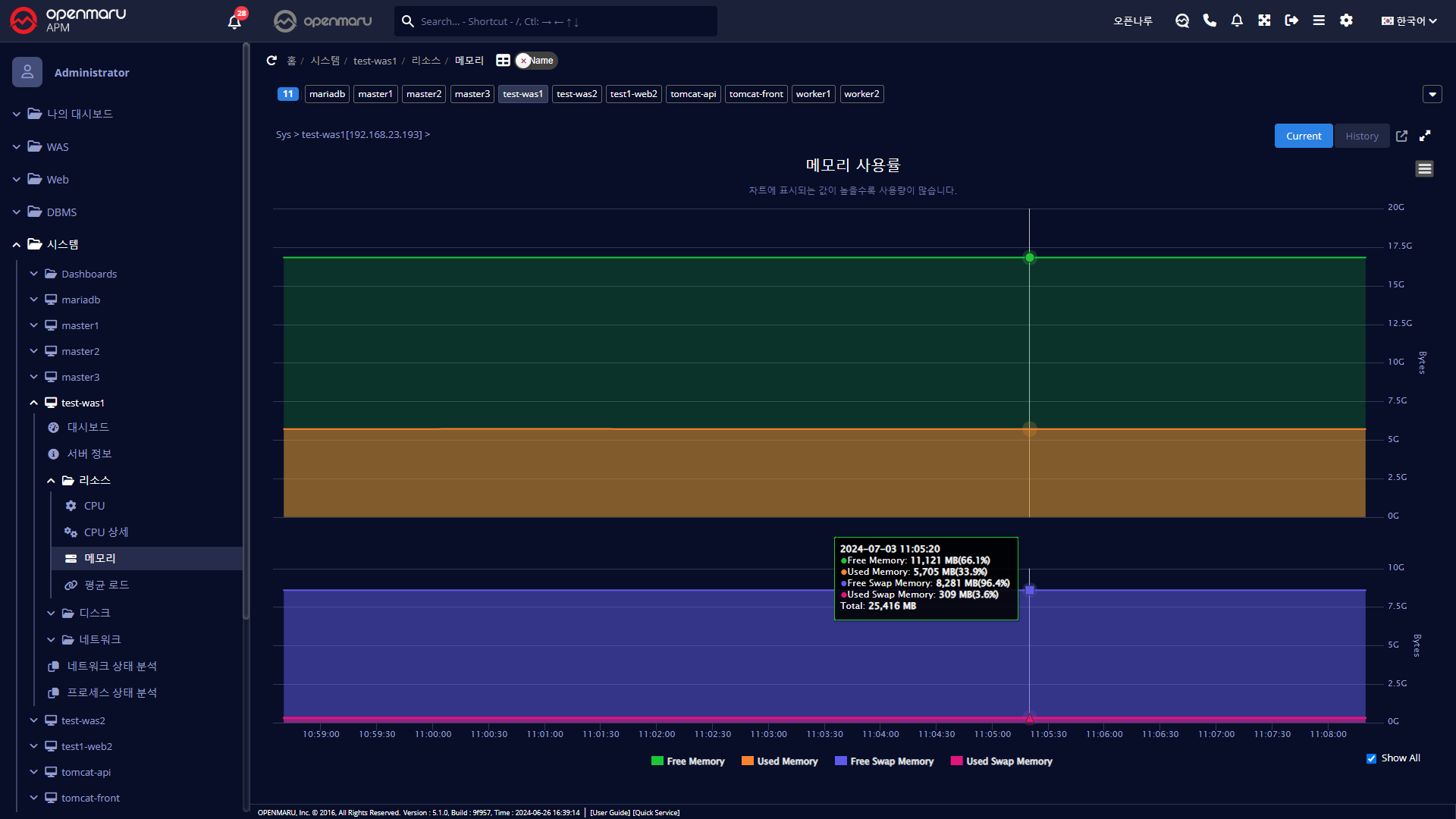Uncheck the Show All checkbox

click(1371, 758)
